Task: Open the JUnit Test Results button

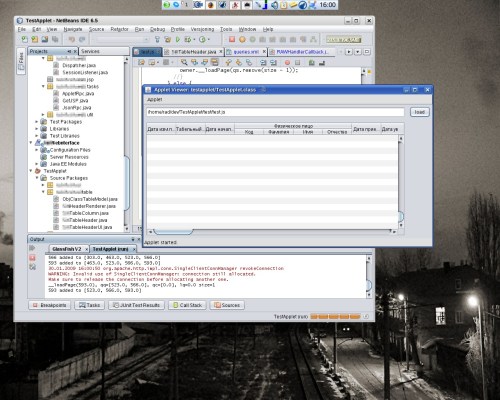Action: click(136, 305)
